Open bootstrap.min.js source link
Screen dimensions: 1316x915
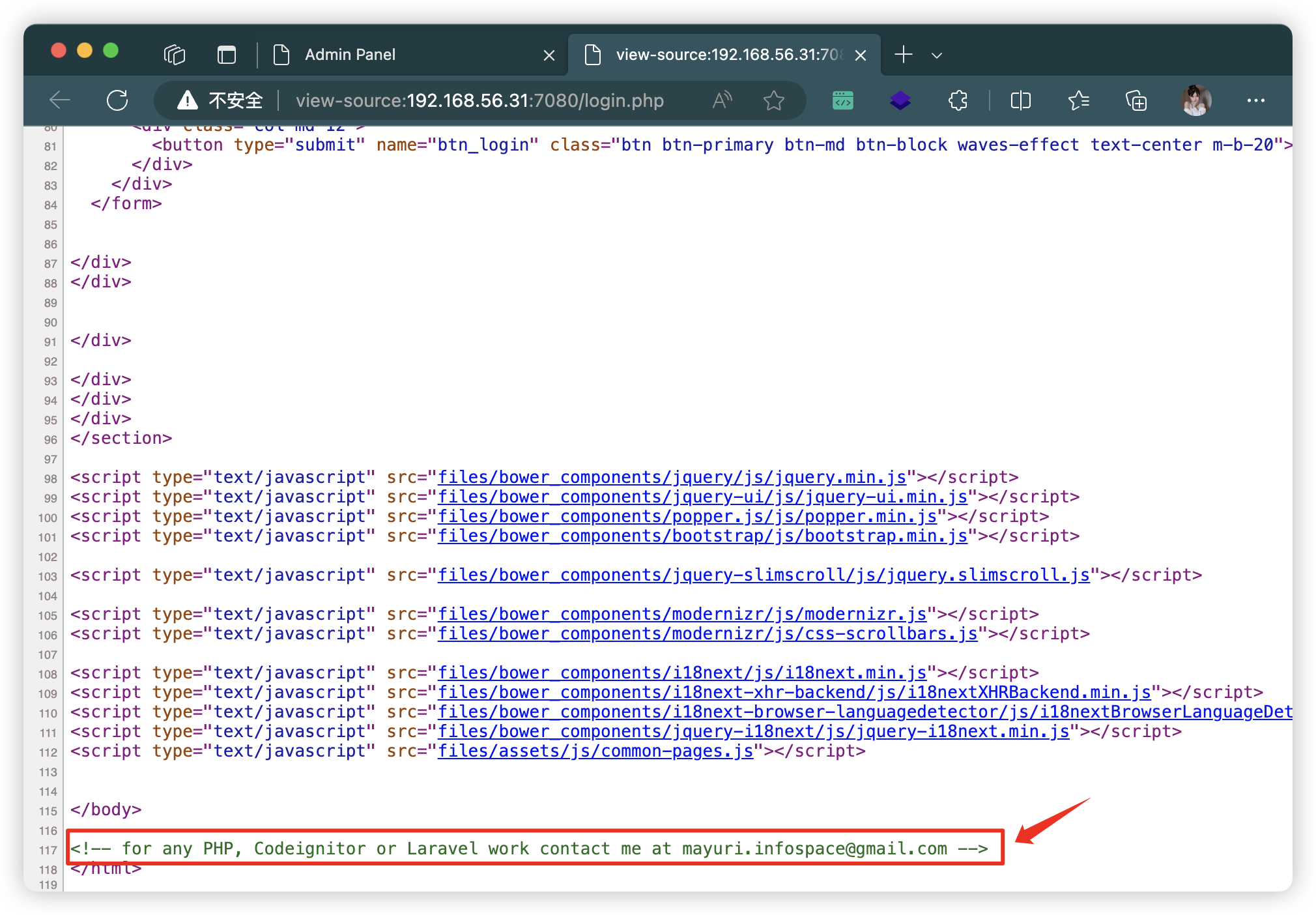tap(702, 536)
